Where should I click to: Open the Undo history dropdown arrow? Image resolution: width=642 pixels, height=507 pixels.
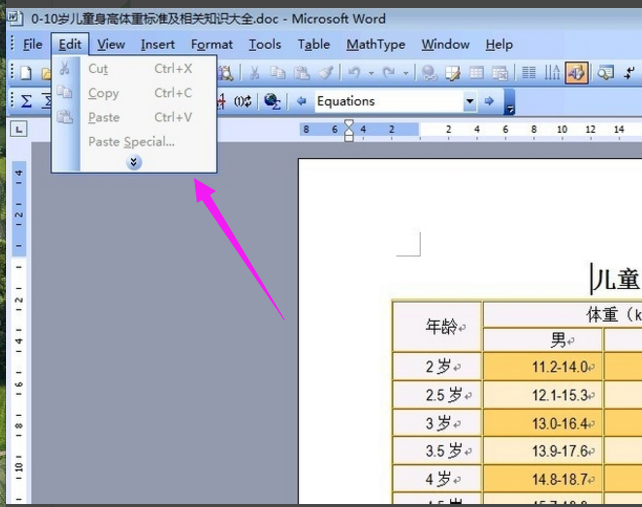tap(370, 73)
